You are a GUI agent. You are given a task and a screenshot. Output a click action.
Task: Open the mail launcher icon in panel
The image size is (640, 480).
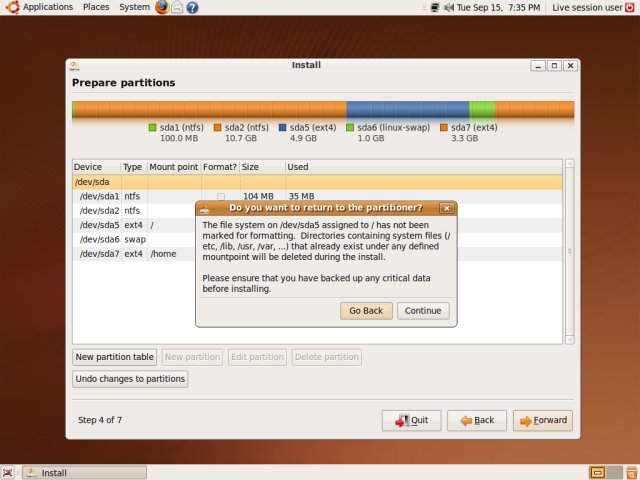tap(177, 7)
